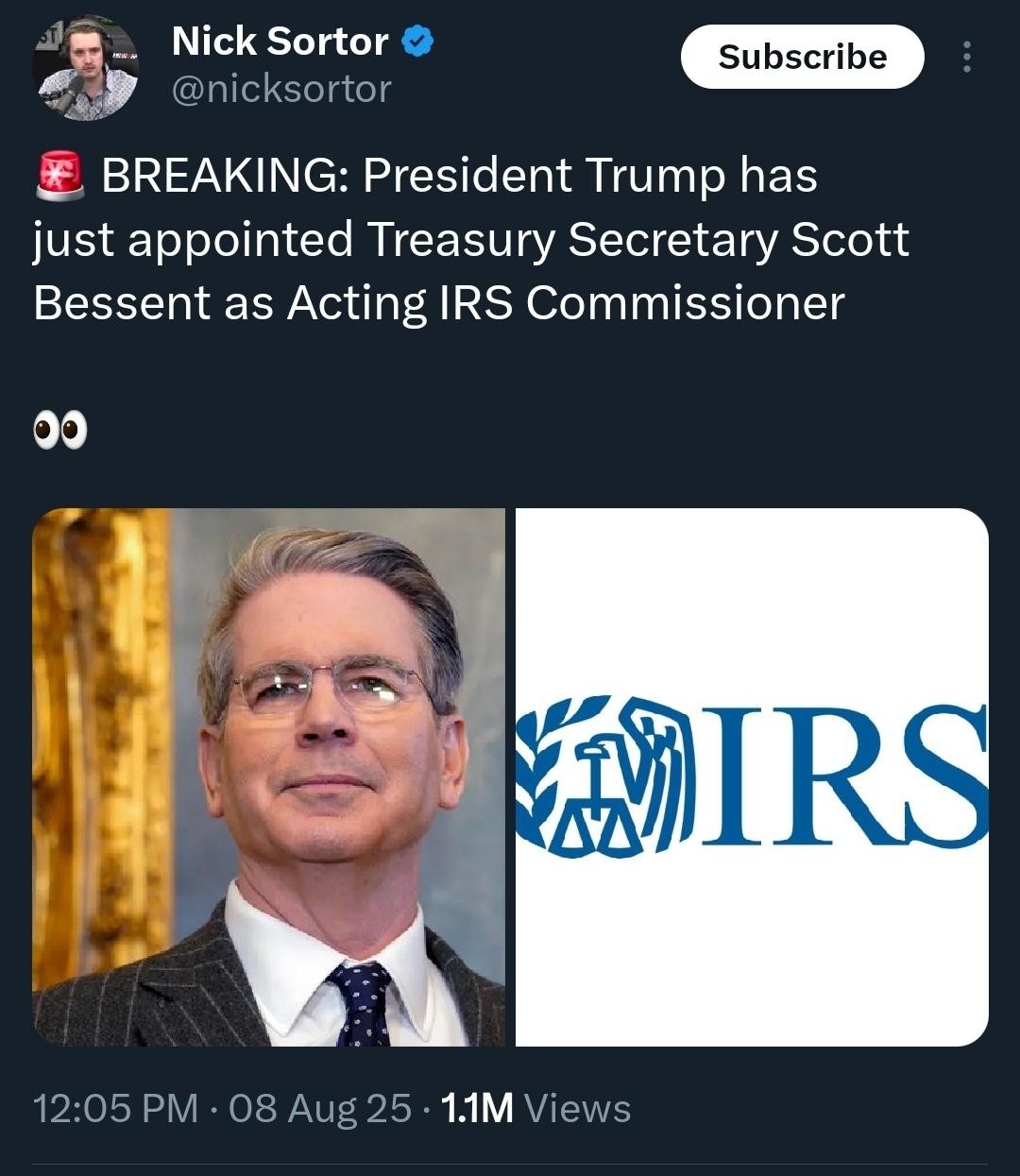Open the @nicksortor handle link

point(281,90)
